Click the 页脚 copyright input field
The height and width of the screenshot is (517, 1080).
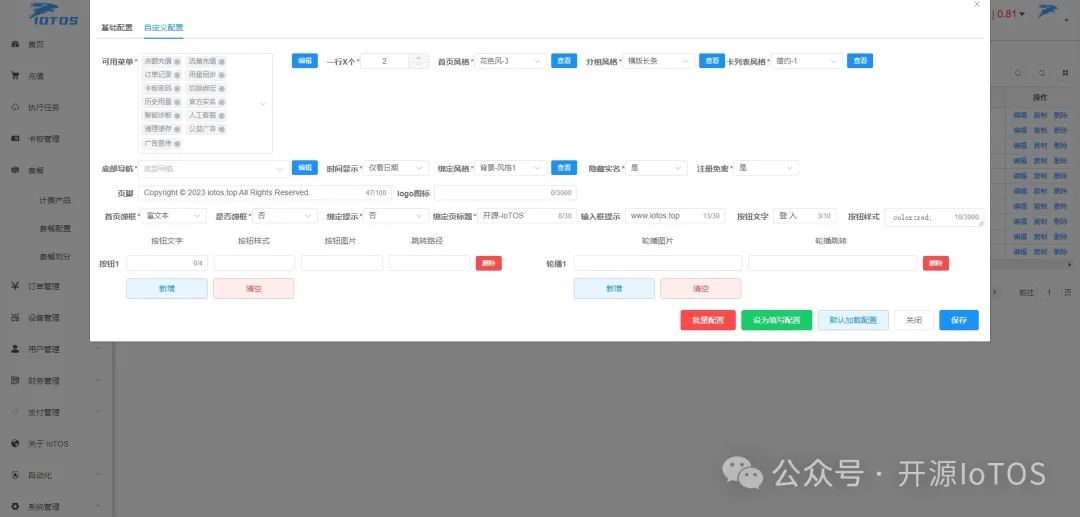tap(264, 193)
